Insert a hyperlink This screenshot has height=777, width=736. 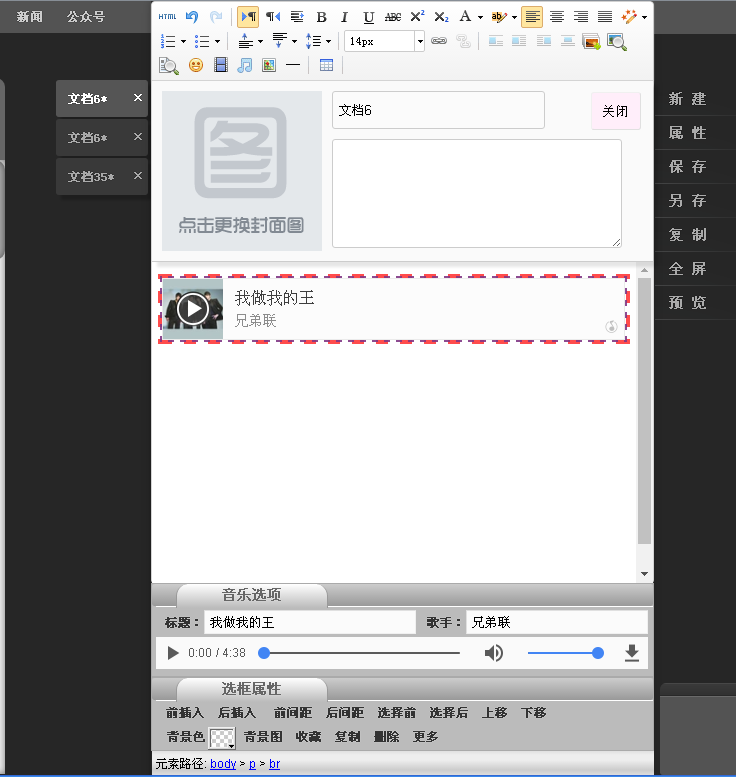pos(439,41)
